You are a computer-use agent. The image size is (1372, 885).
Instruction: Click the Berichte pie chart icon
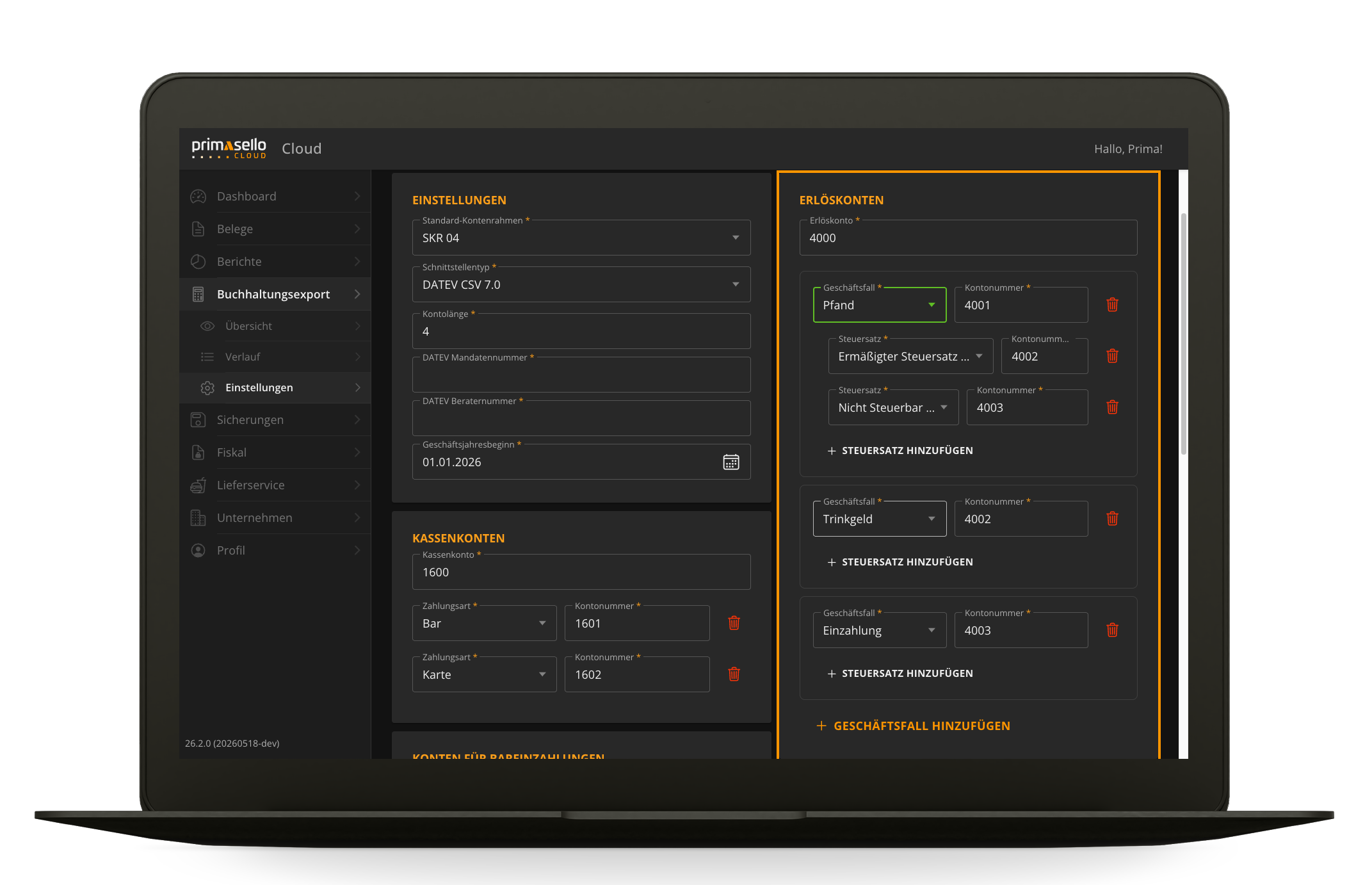click(x=198, y=262)
